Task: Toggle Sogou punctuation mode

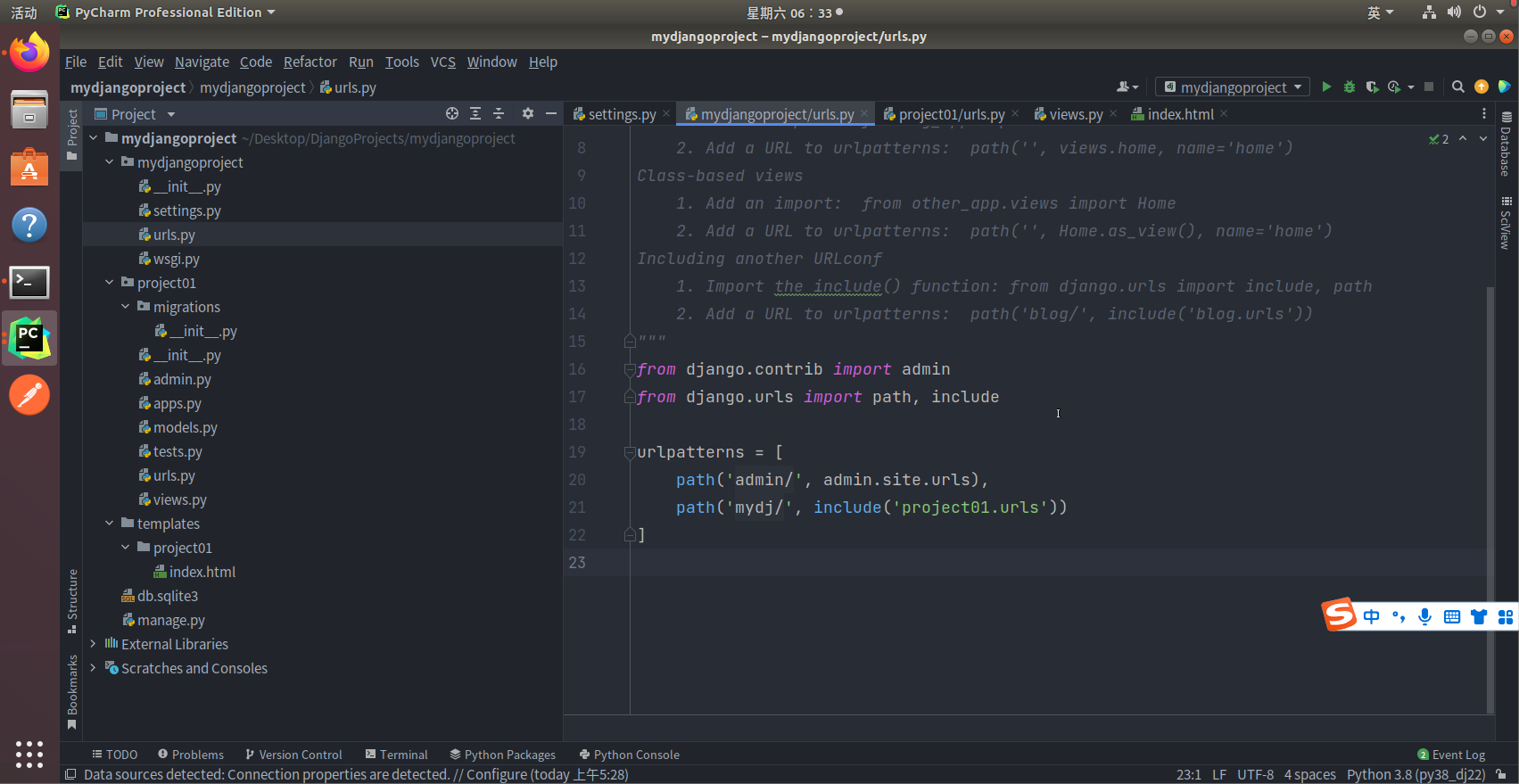Action: click(1399, 616)
